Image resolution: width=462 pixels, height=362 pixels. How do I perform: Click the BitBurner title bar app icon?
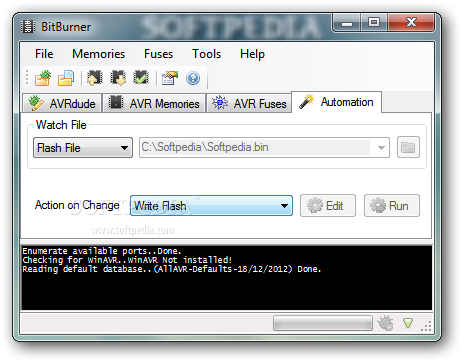coord(28,27)
